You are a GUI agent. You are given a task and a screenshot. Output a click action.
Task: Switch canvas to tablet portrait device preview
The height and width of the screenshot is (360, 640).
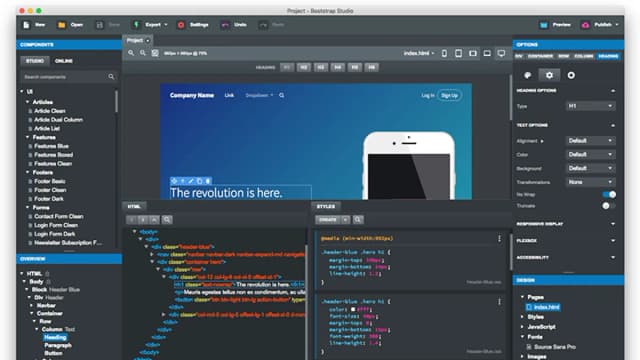coord(458,53)
